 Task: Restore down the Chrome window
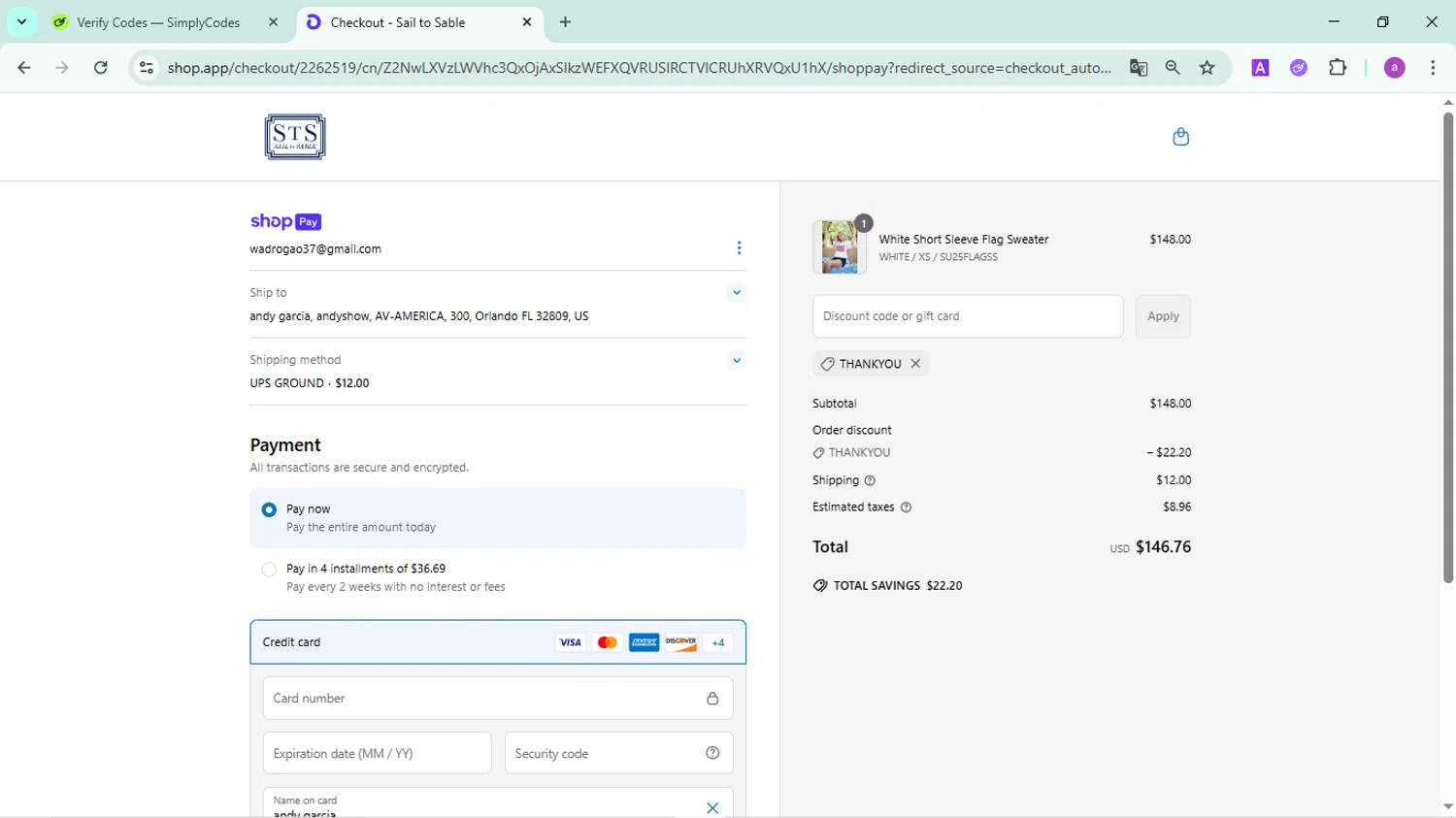pos(1383,21)
